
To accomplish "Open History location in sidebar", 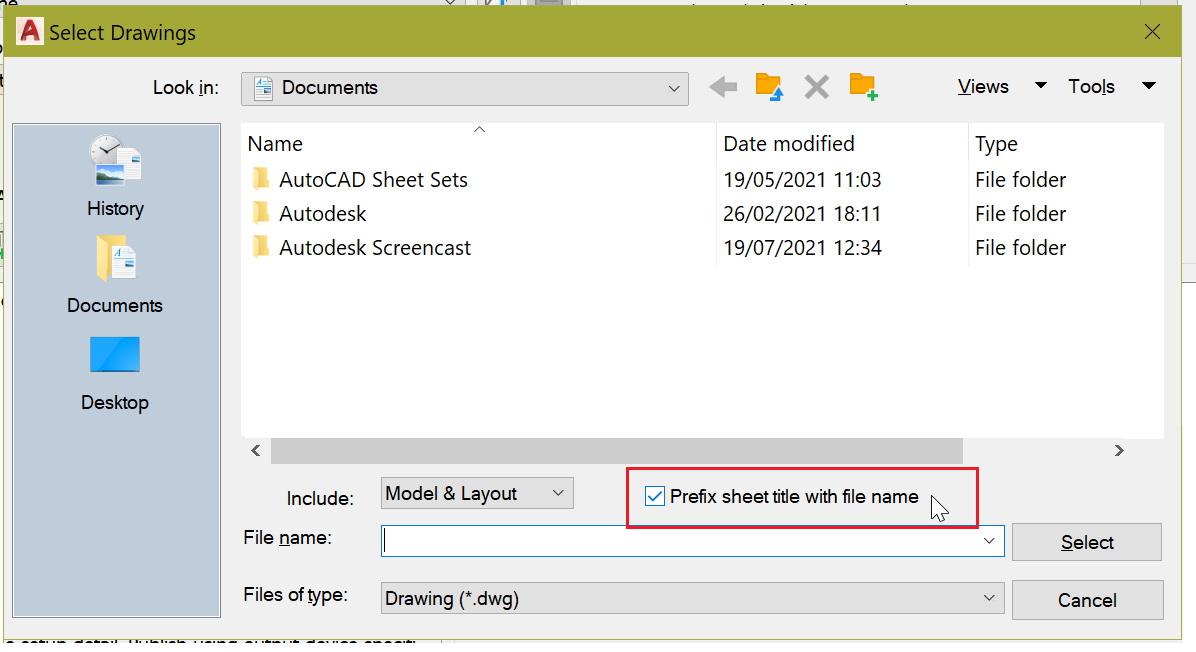I will [115, 175].
